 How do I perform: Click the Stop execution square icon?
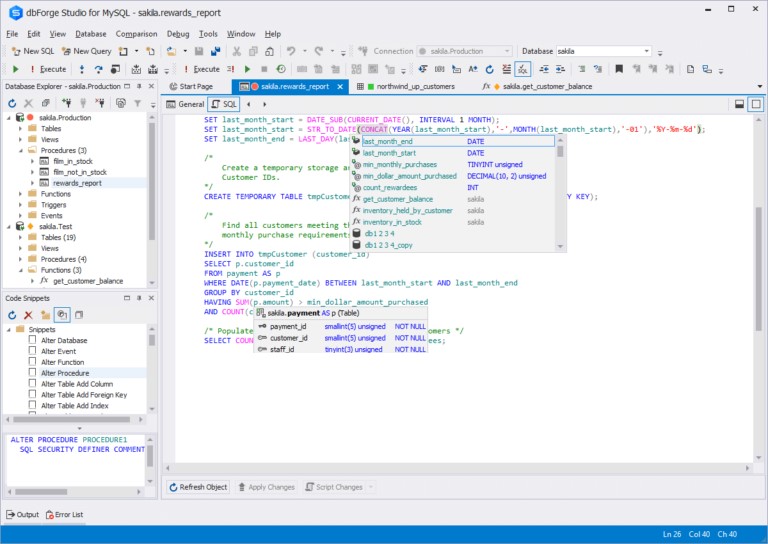pyautogui.click(x=264, y=69)
